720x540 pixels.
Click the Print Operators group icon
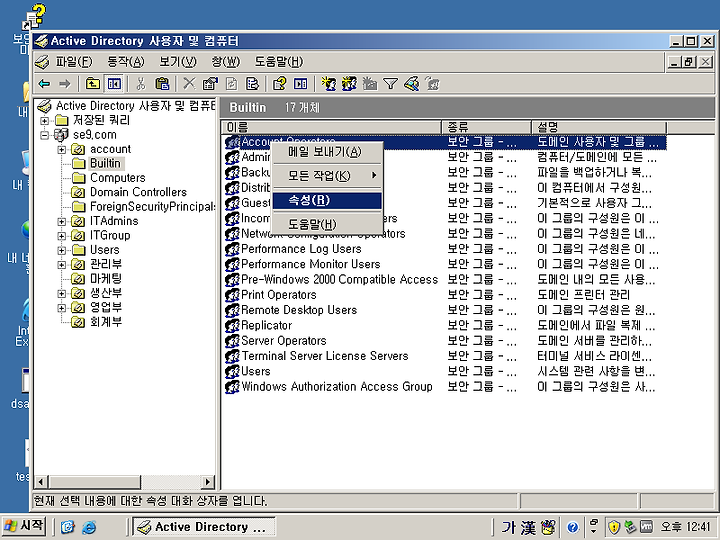pos(232,295)
